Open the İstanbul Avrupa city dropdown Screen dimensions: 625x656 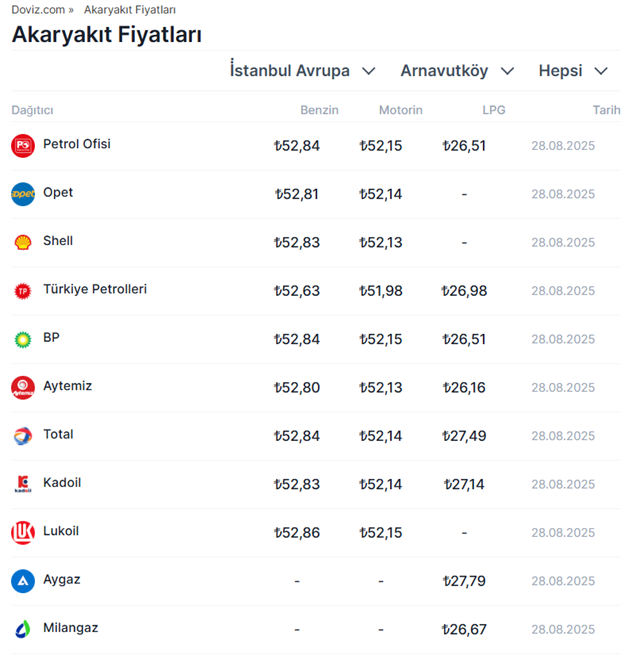302,71
